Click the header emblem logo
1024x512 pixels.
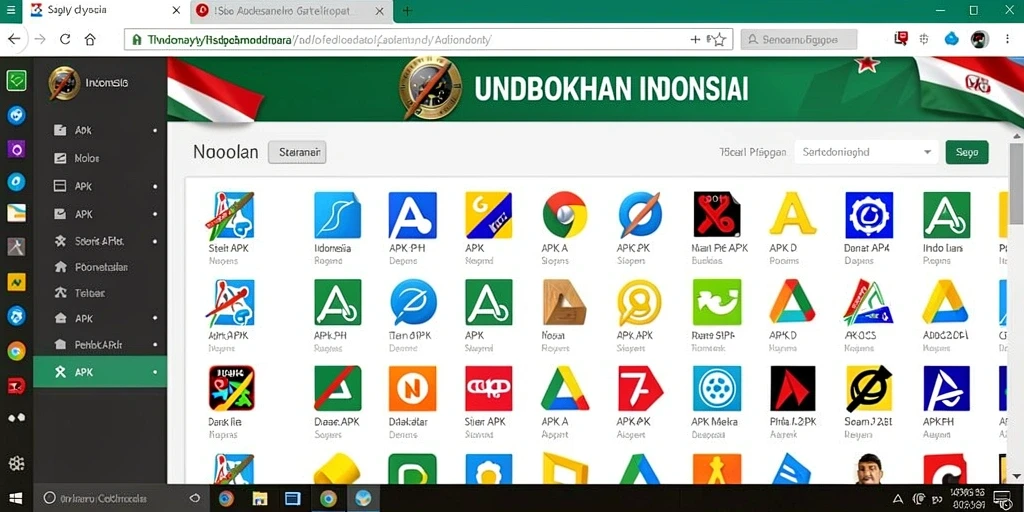(430, 88)
